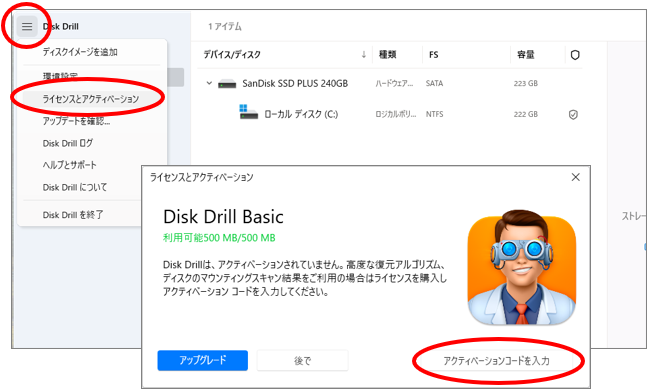Image resolution: width=650 pixels, height=392 pixels.
Task: Click the FS column header
Action: [434, 55]
